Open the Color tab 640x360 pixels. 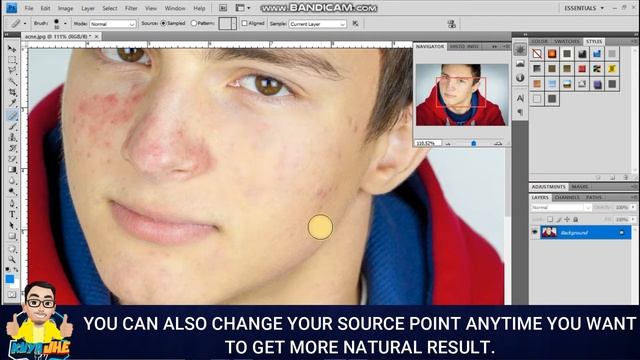pos(540,42)
